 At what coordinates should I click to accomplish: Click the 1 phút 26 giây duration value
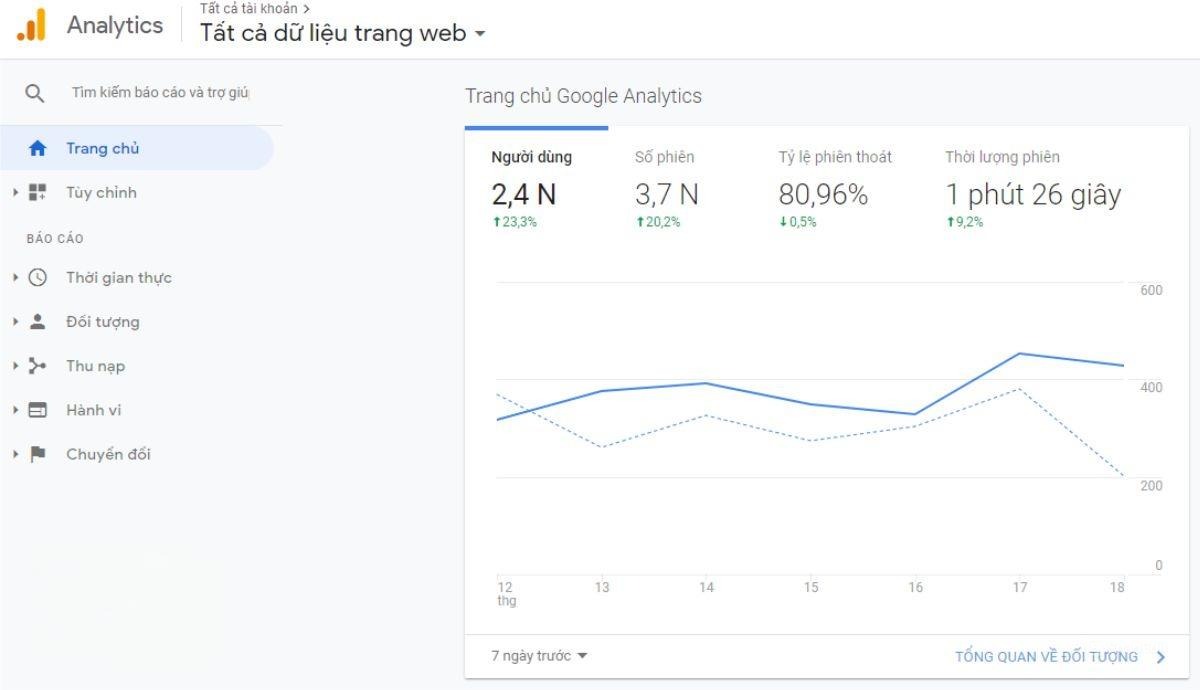point(1033,194)
